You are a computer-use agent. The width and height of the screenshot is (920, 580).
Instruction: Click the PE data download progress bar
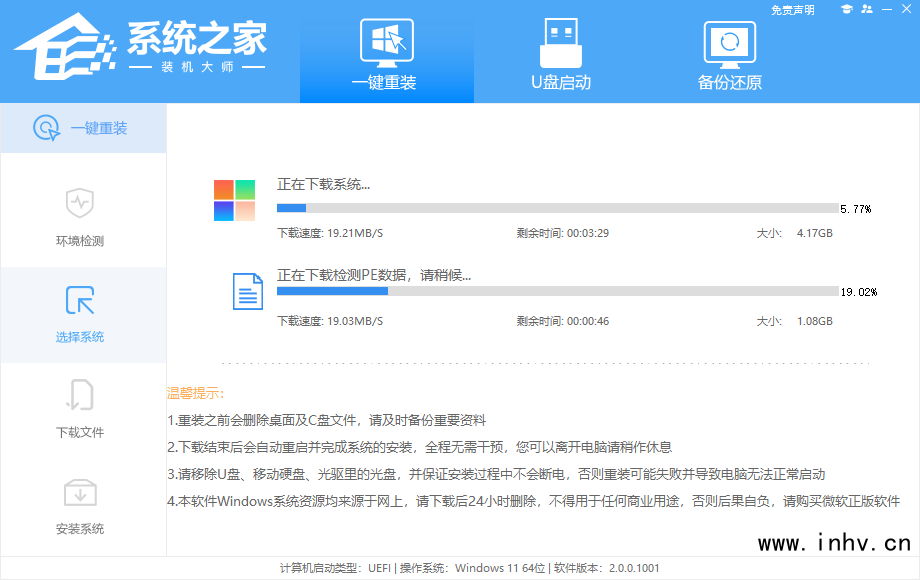point(557,291)
